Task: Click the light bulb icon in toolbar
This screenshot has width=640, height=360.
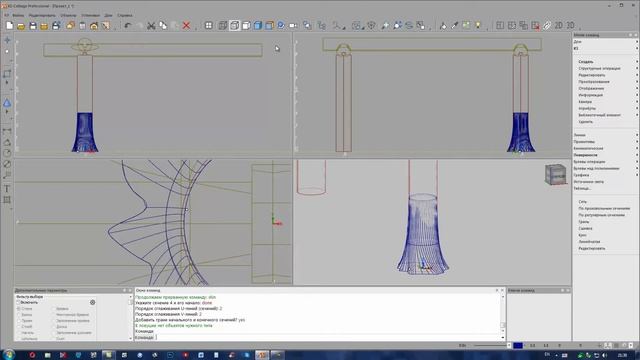Action: pyautogui.click(x=478, y=26)
